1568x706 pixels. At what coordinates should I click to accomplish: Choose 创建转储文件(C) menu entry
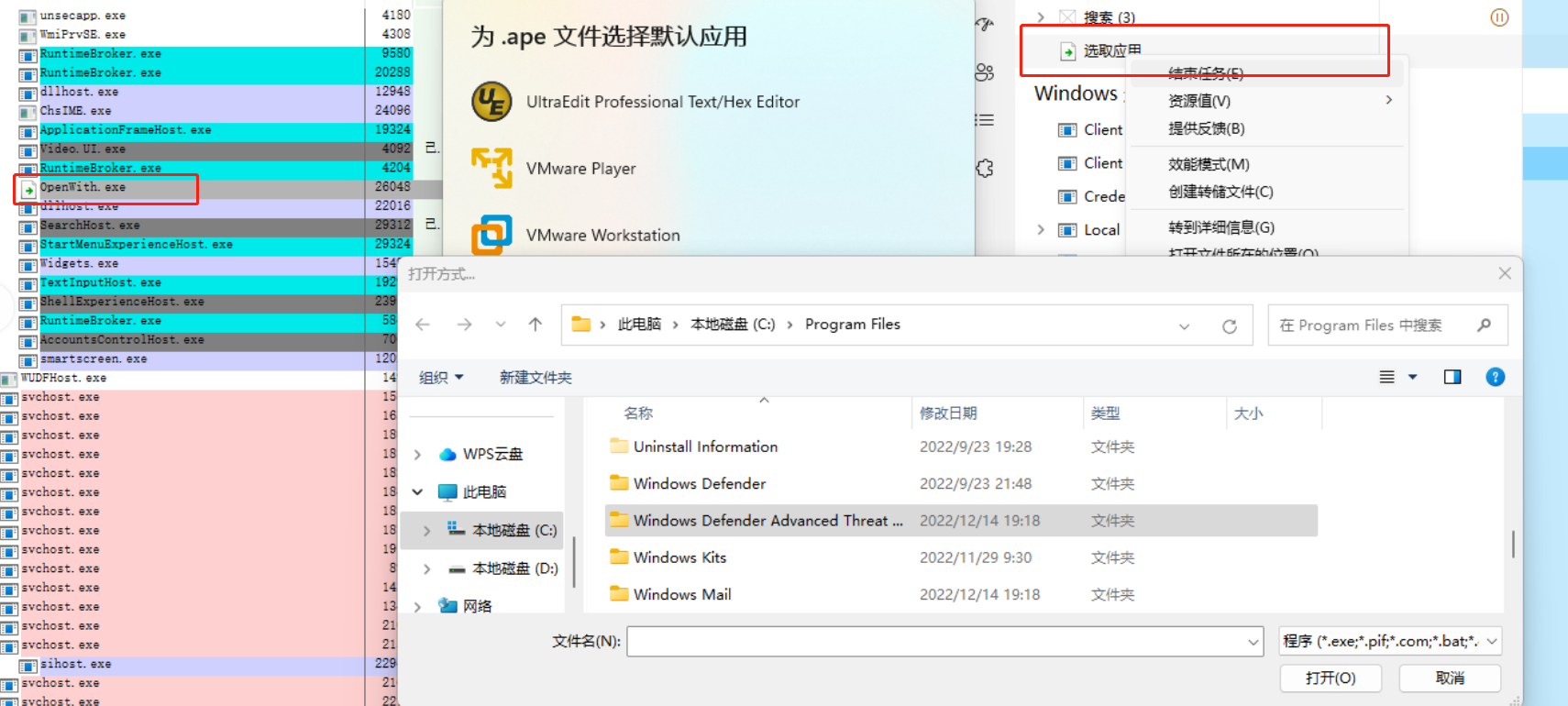coord(1267,192)
